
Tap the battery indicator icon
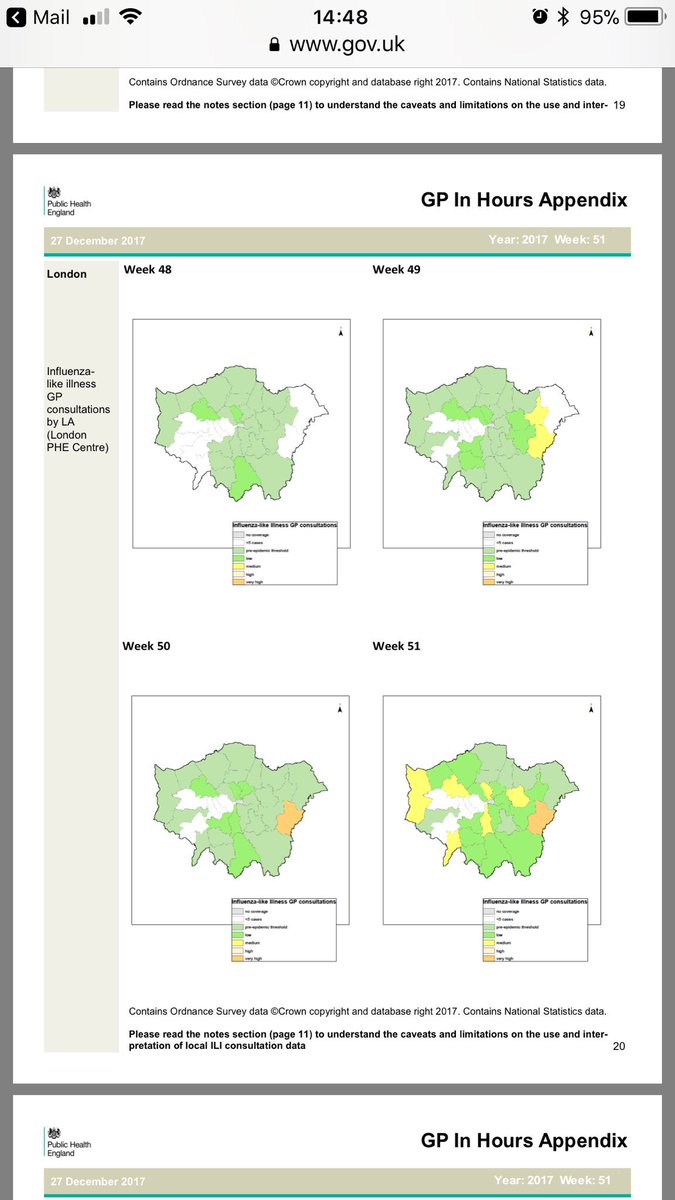pos(644,17)
